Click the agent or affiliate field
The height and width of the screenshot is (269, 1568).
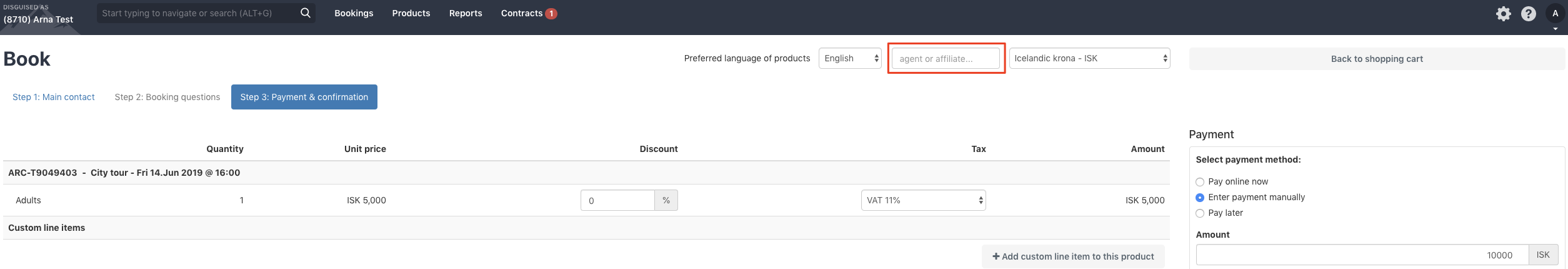click(x=946, y=58)
